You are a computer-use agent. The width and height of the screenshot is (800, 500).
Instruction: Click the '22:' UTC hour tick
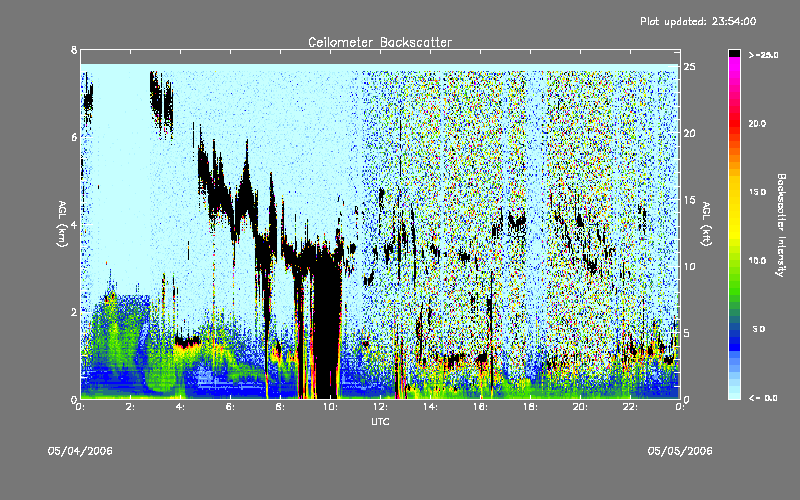click(x=630, y=407)
